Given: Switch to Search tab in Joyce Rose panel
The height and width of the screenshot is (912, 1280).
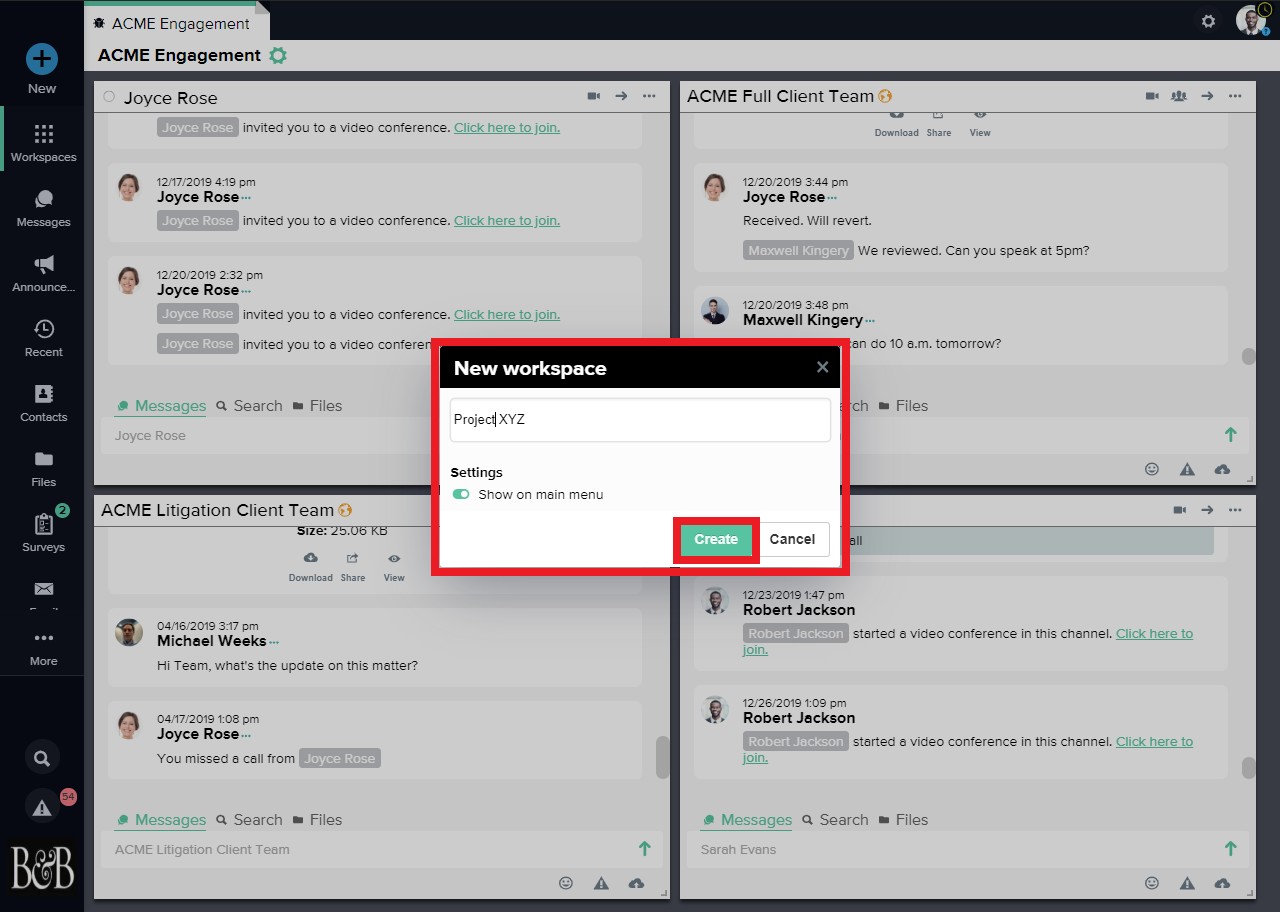Looking at the screenshot, I should (x=250, y=406).
